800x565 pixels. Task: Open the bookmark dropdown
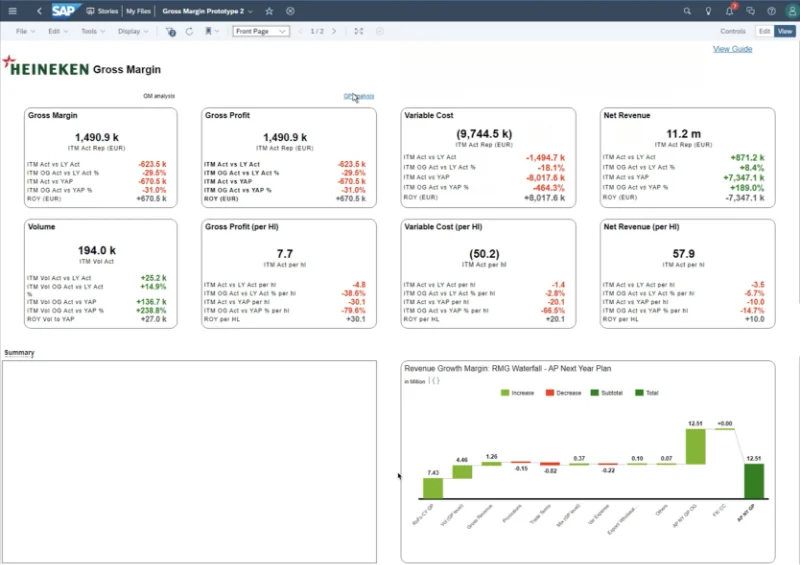(x=211, y=31)
